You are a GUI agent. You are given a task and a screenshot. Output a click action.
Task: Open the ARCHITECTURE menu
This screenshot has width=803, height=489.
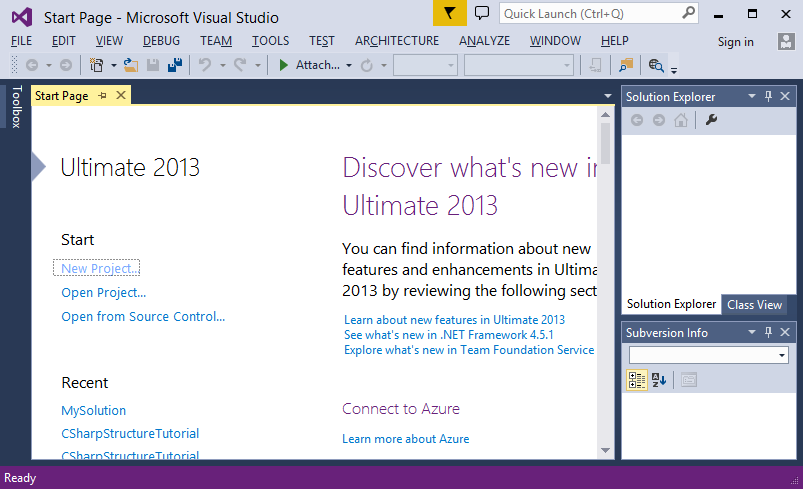[397, 41]
